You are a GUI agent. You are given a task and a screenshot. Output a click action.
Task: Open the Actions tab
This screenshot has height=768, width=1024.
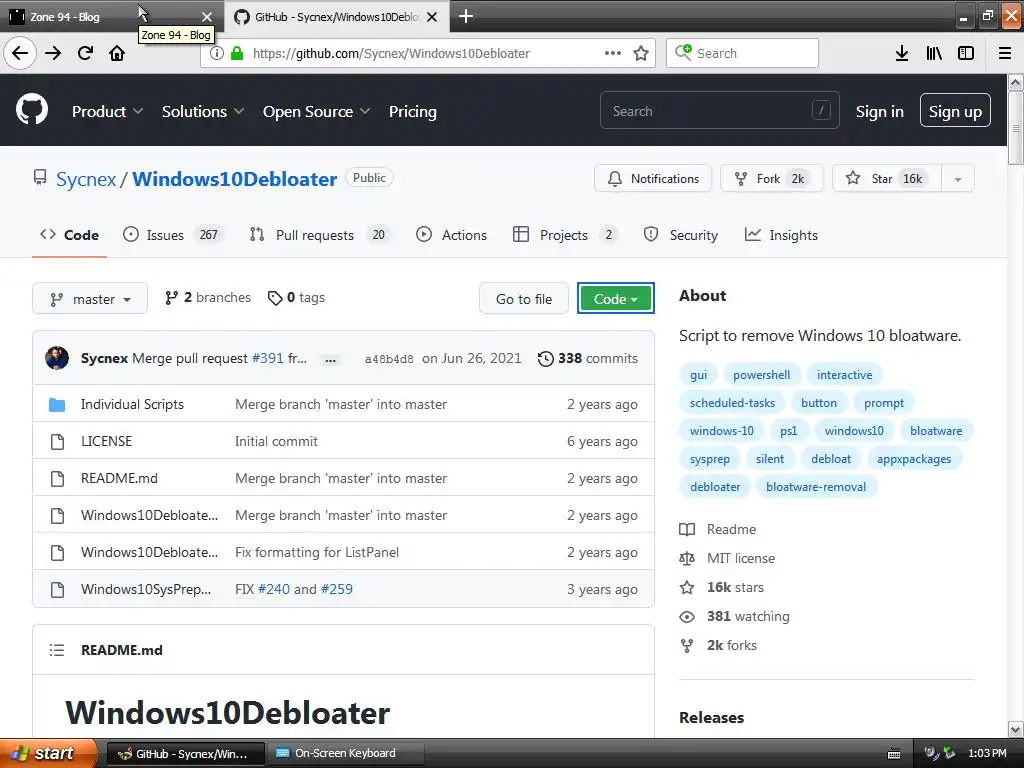coord(451,235)
